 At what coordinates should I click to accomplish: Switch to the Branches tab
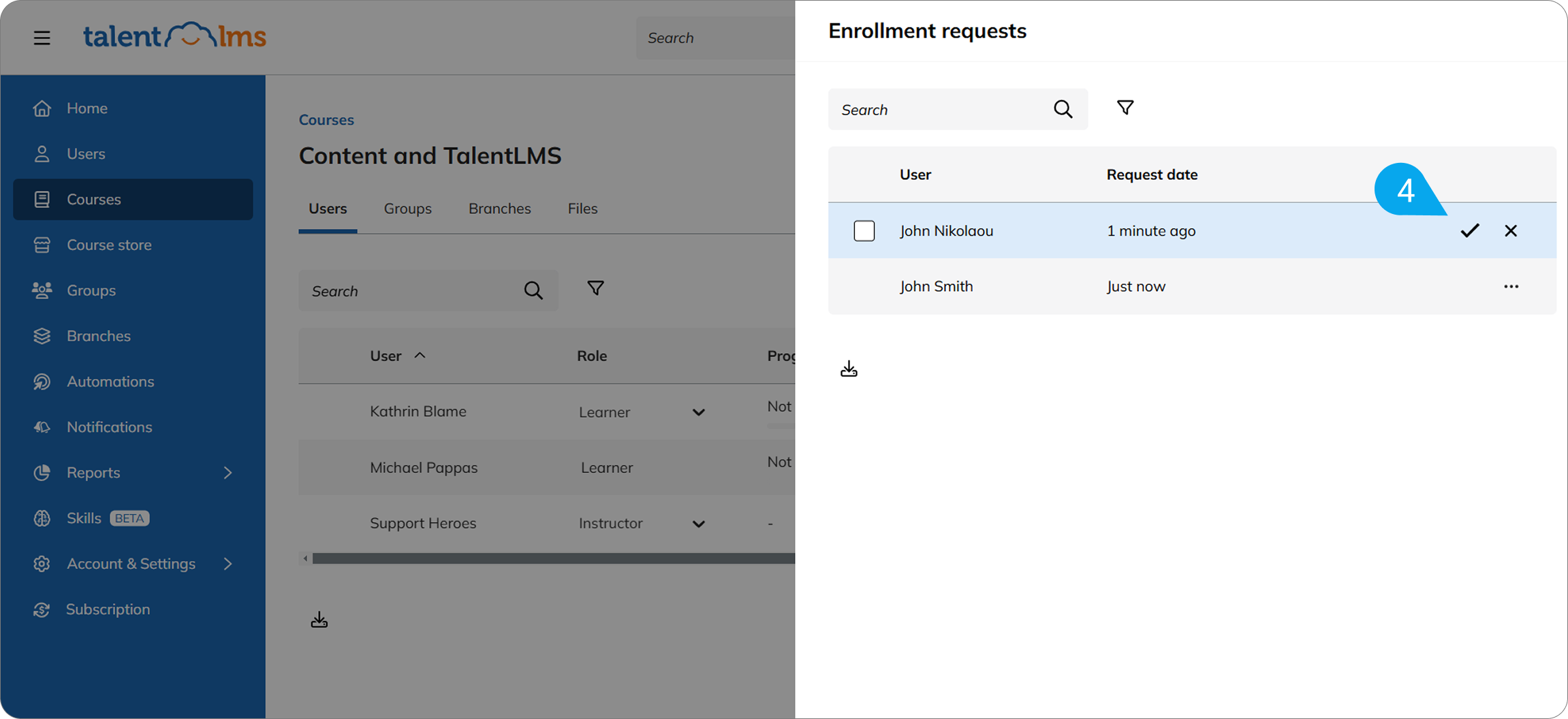(x=499, y=209)
